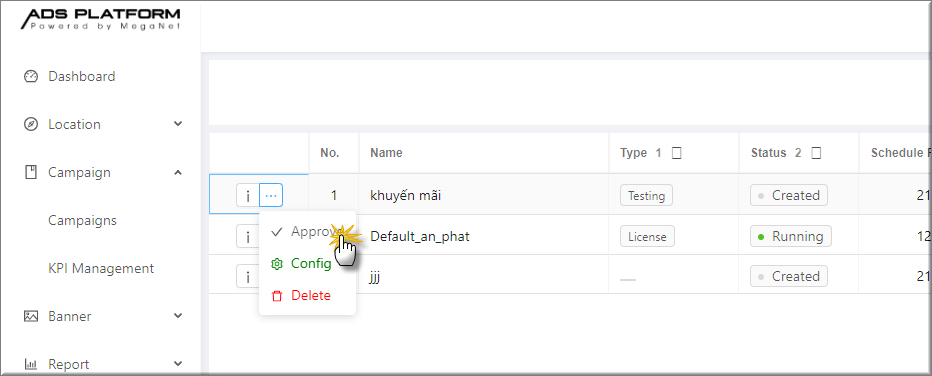Open info for khuyến mãi campaign

(248, 195)
